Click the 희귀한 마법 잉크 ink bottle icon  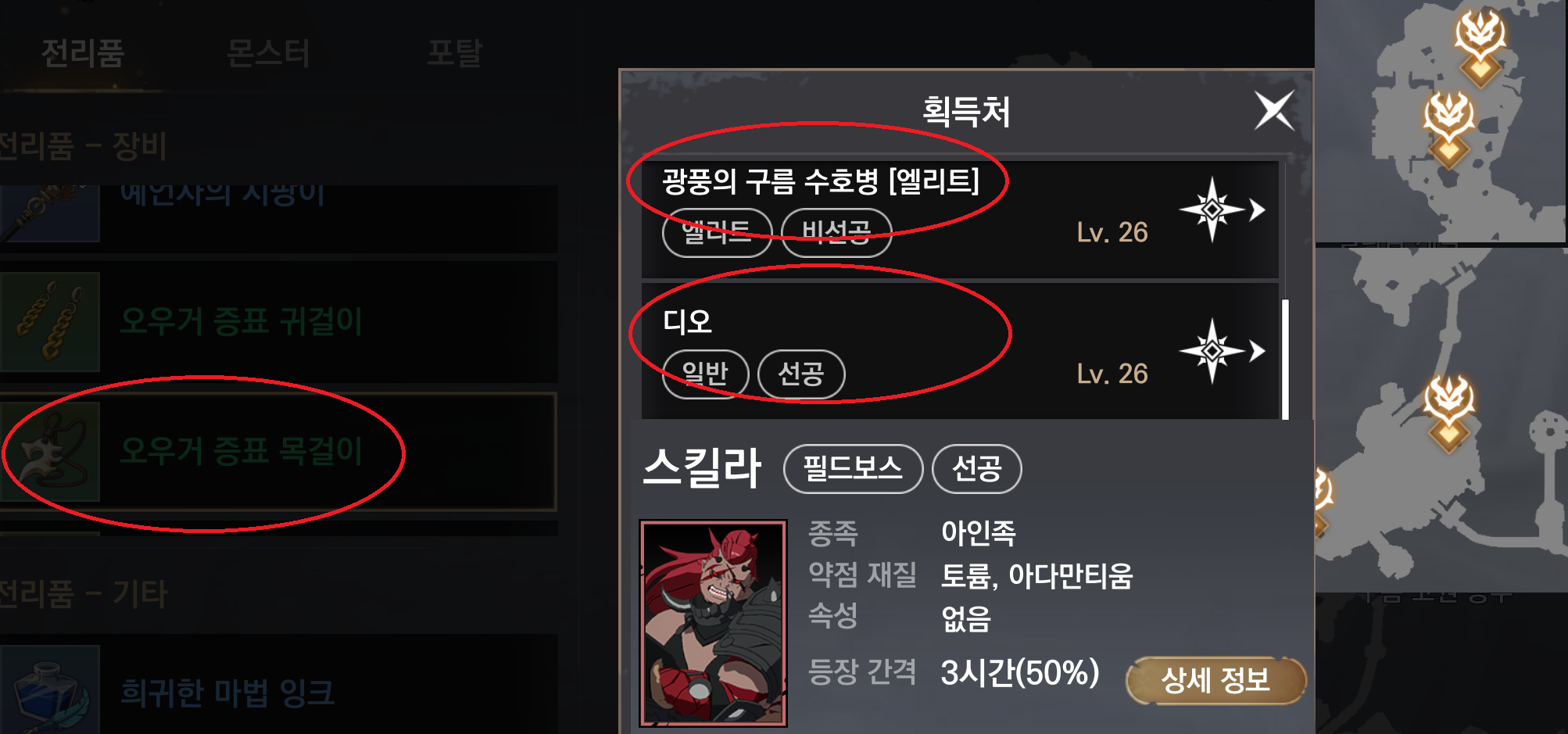click(x=50, y=689)
